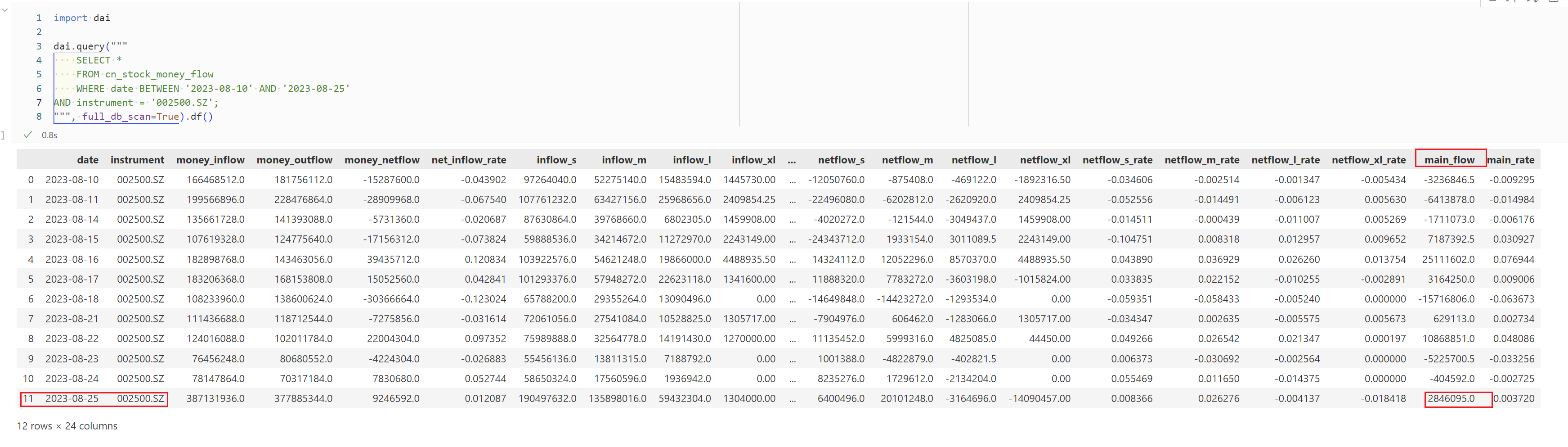Click the truncated columns ellipsis header

(x=791, y=159)
